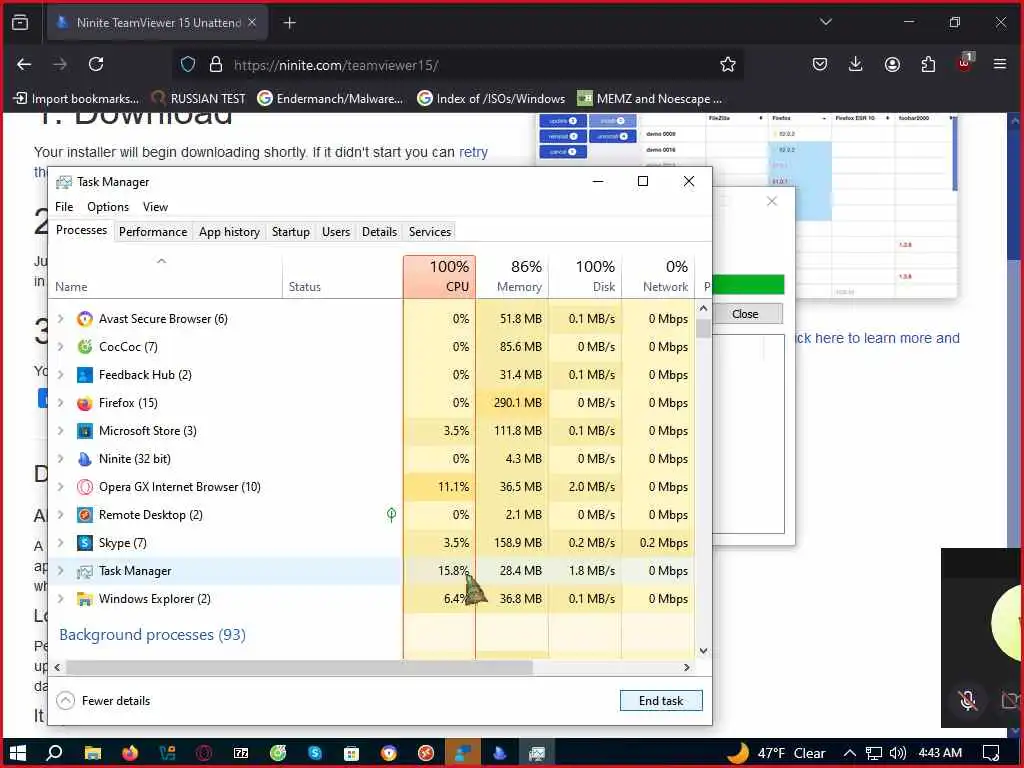
Task: Expand Firefox process group
Action: pyautogui.click(x=61, y=403)
